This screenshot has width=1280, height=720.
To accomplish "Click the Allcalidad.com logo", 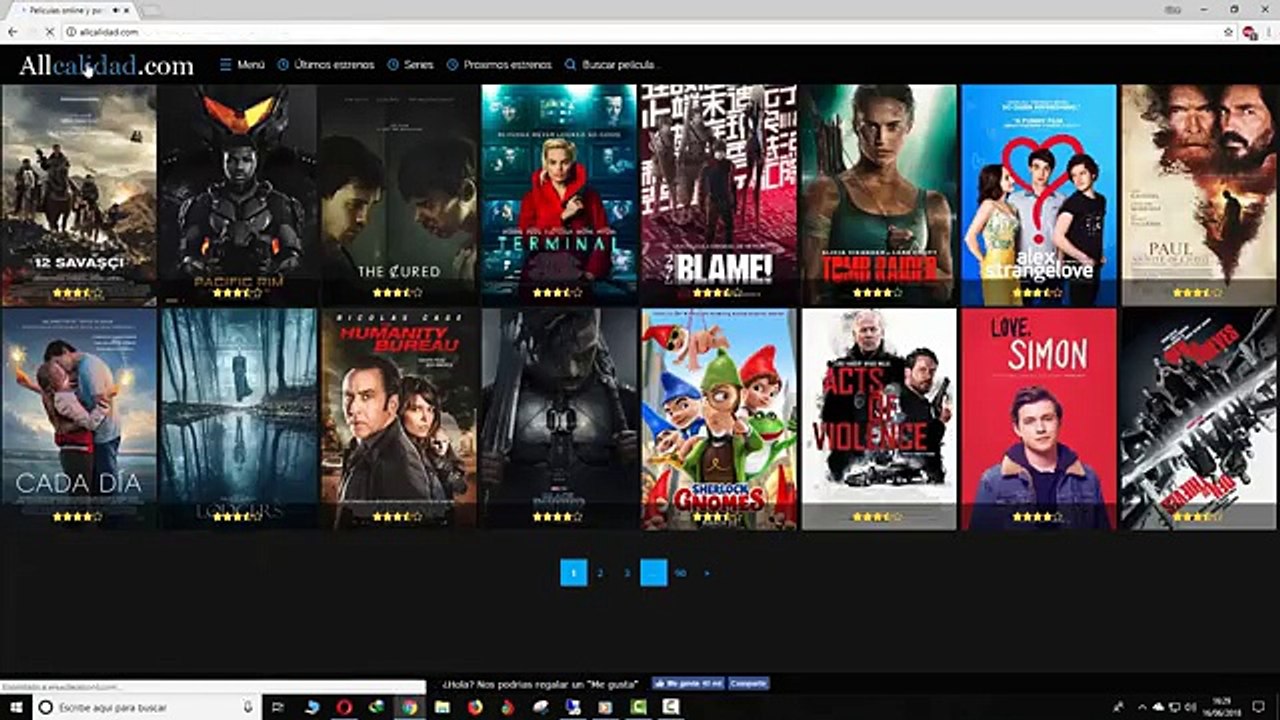I will click(106, 66).
